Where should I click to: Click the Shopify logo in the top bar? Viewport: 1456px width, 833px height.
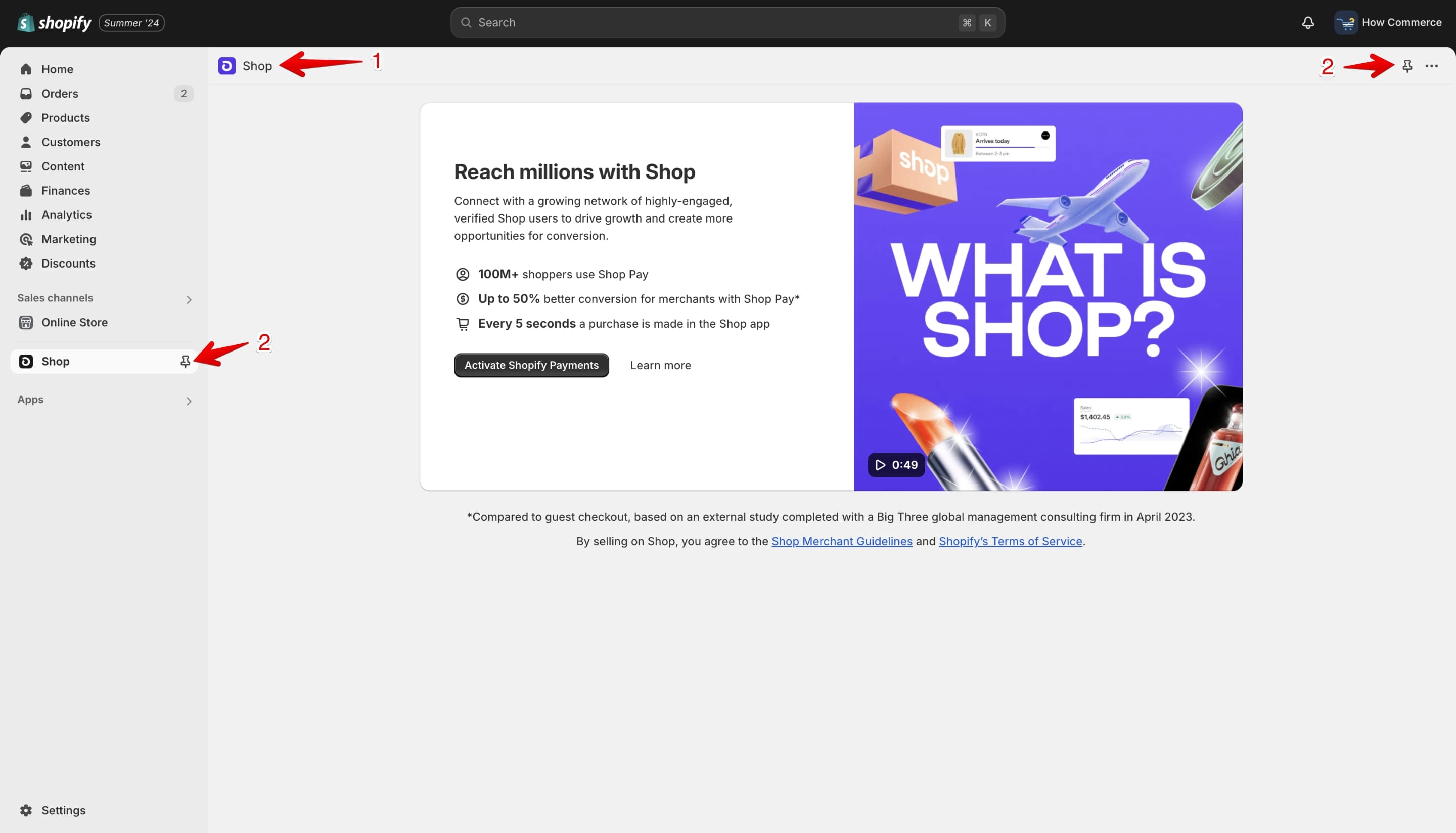54,23
